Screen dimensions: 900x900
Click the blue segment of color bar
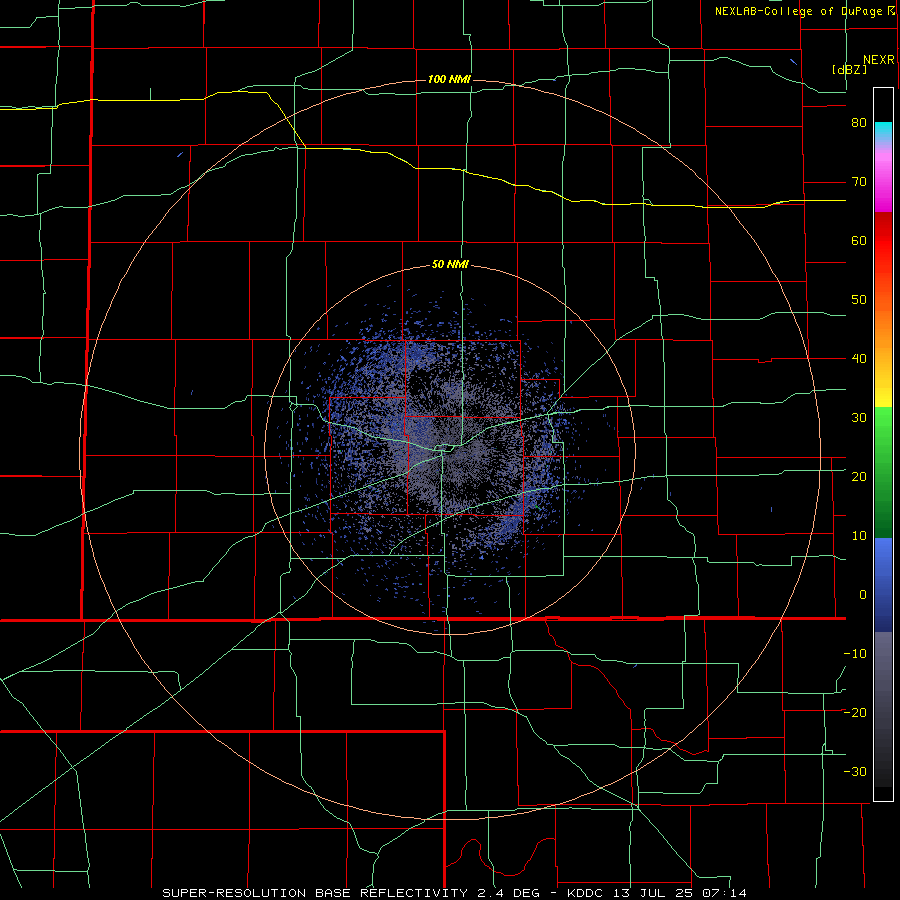coord(883,585)
